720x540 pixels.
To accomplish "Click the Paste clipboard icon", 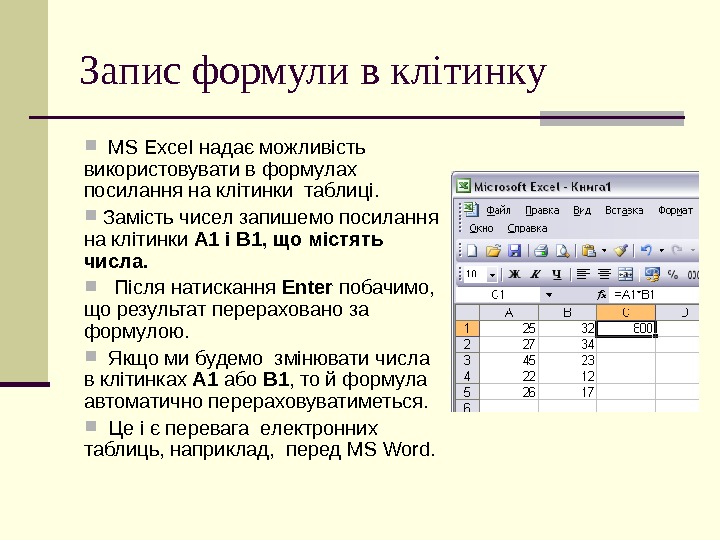I will click(589, 251).
